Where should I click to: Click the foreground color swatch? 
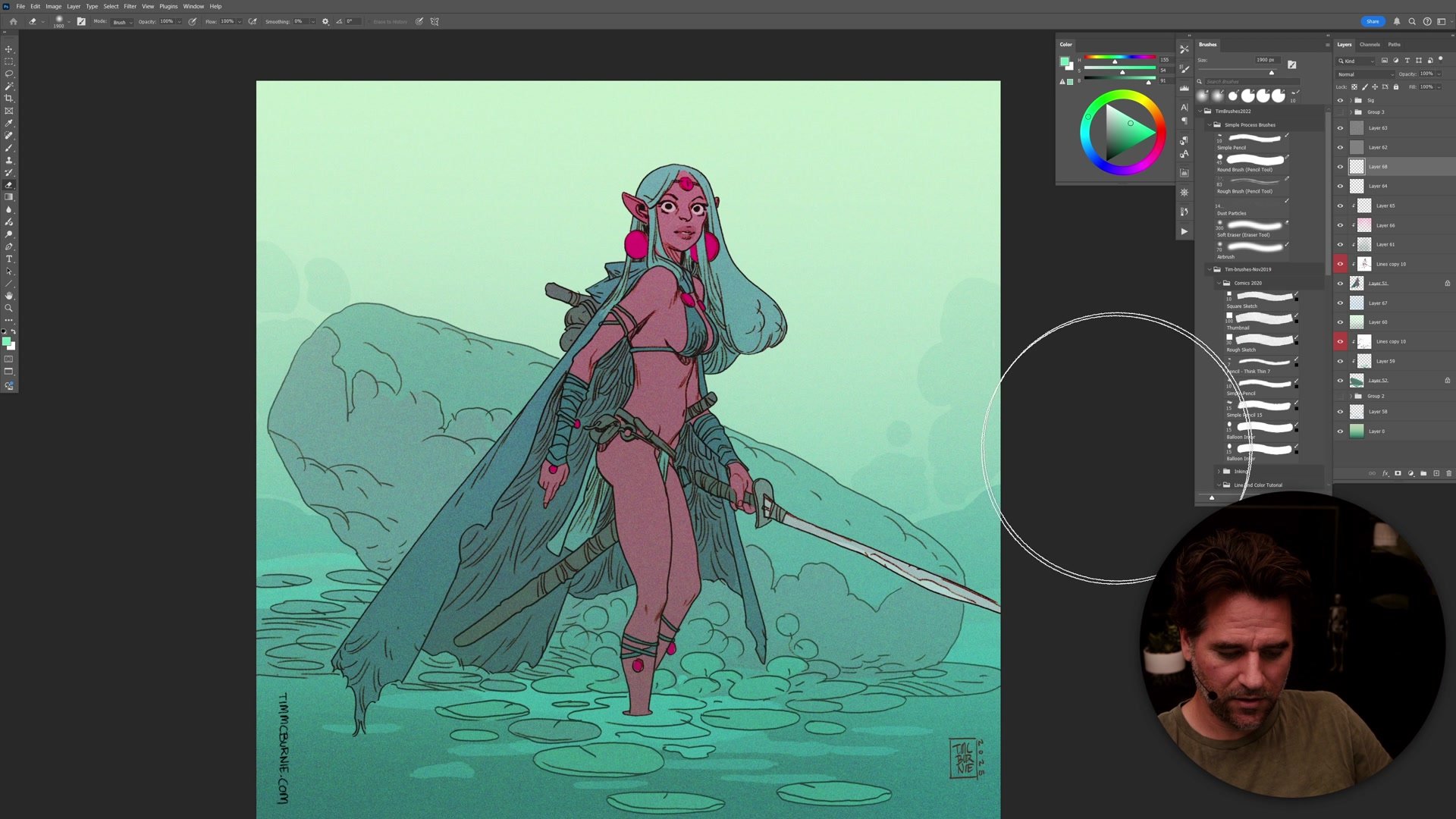(x=7, y=340)
